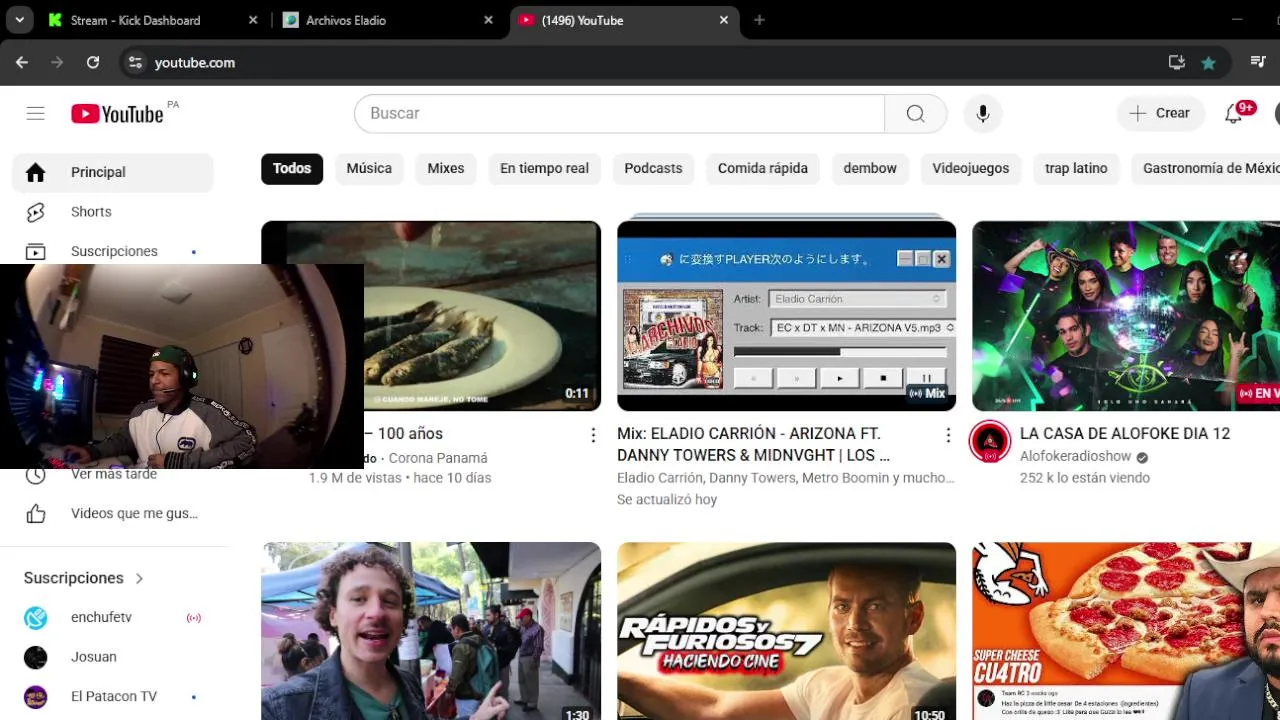Screen dimensions: 1280x720
Task: Select the Música filter chip
Action: [369, 168]
